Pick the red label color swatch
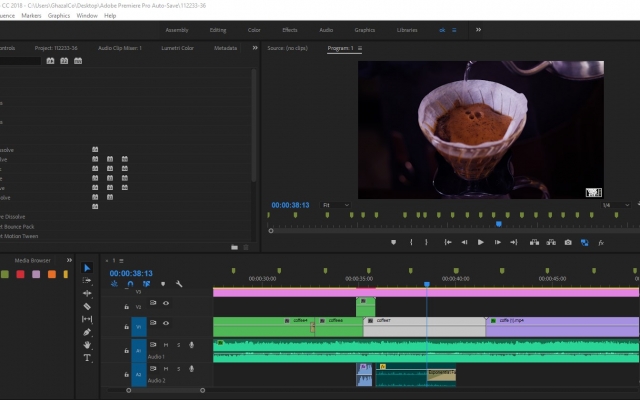The image size is (640, 400). point(20,274)
